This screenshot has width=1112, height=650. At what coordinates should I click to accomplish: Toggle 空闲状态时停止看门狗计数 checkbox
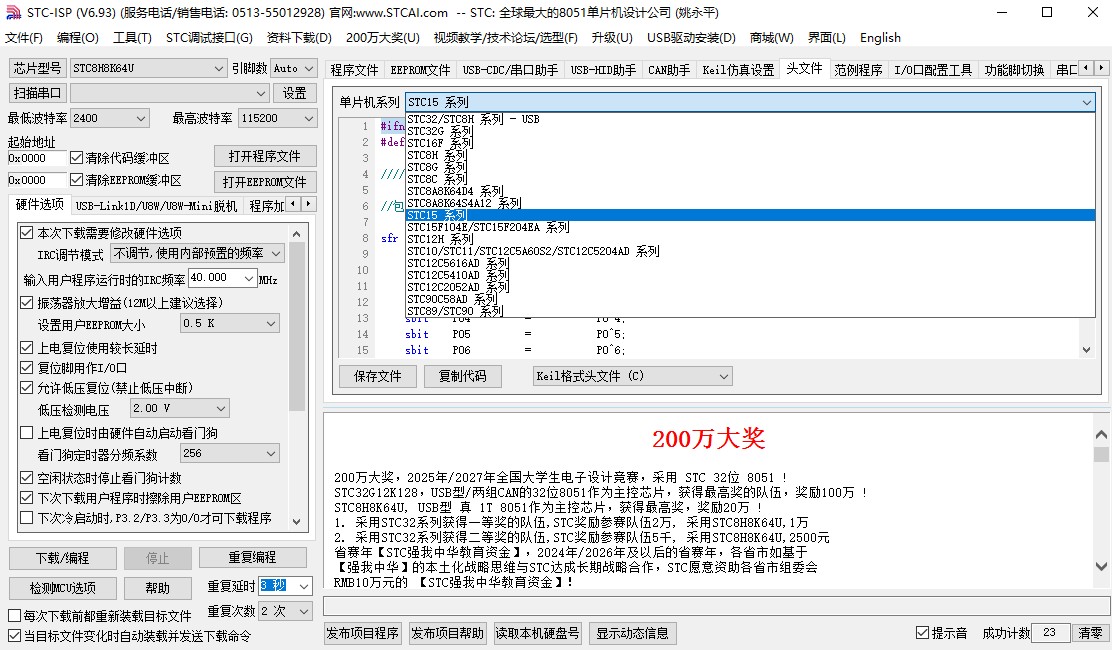pyautogui.click(x=27, y=478)
